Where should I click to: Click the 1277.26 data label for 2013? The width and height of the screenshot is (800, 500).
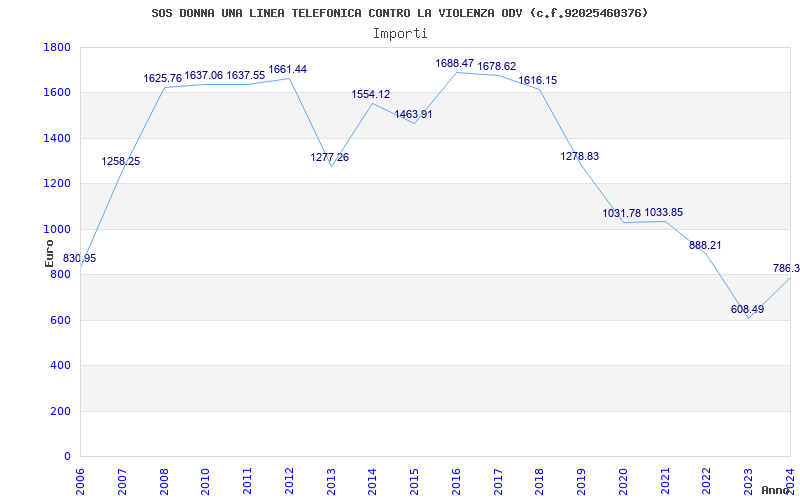(x=330, y=158)
